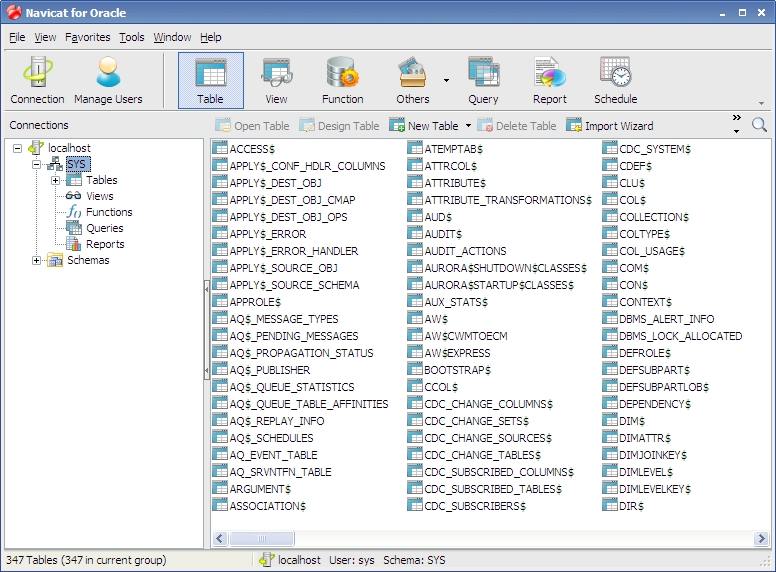Open the New Table dropdown arrow

[468, 126]
